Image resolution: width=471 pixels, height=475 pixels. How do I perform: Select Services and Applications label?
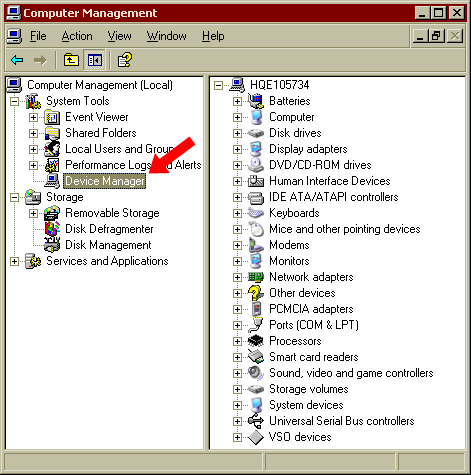click(x=107, y=261)
